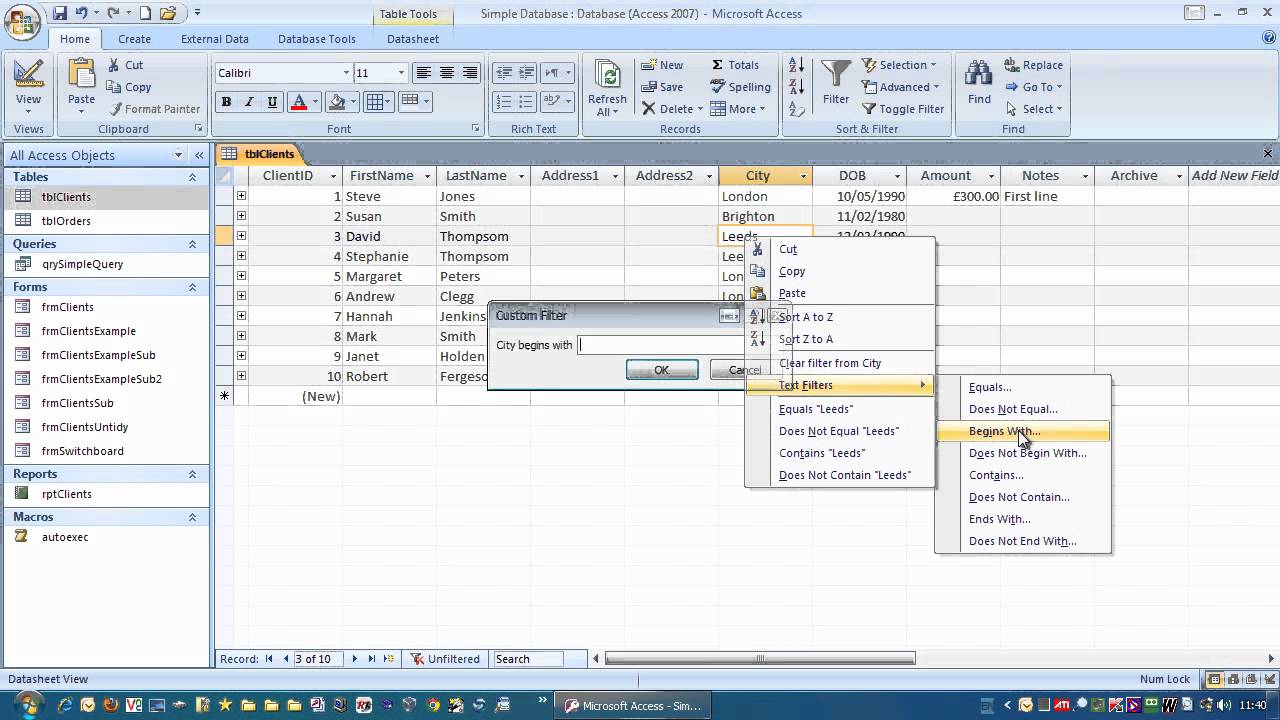1280x720 pixels.
Task: Click the font color A icon
Action: click(x=298, y=102)
